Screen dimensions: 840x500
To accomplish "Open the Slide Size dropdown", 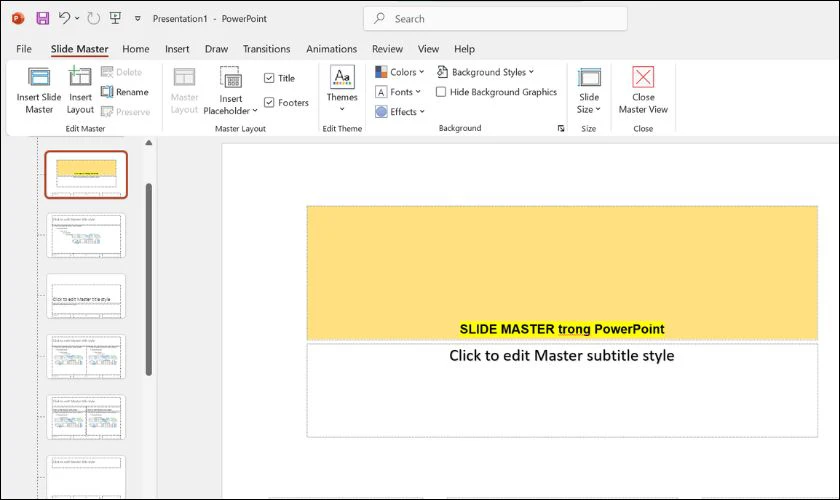I will pyautogui.click(x=589, y=91).
